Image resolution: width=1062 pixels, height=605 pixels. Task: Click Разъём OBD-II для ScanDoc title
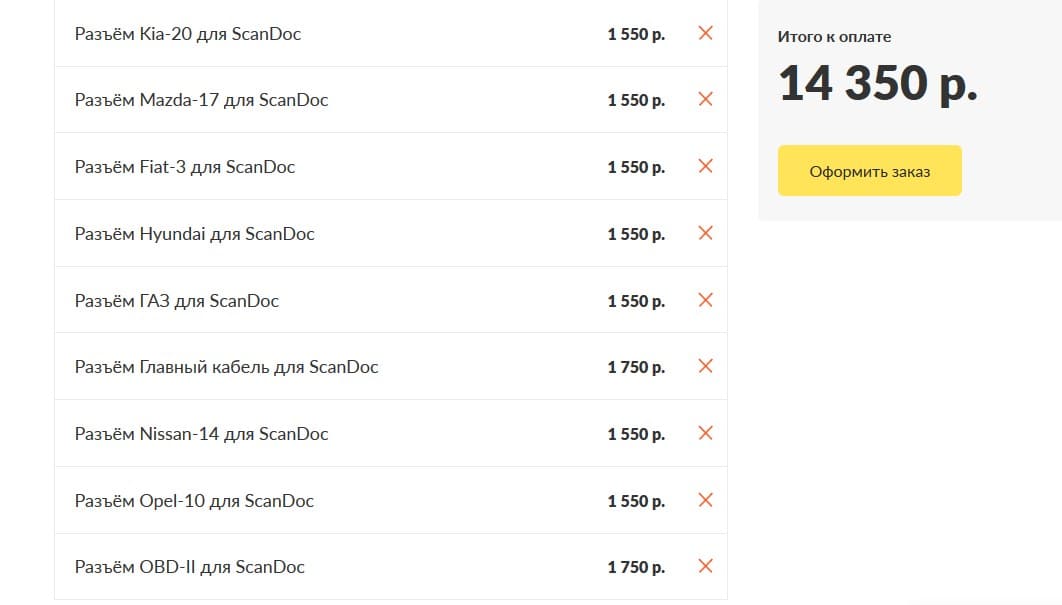pos(190,567)
